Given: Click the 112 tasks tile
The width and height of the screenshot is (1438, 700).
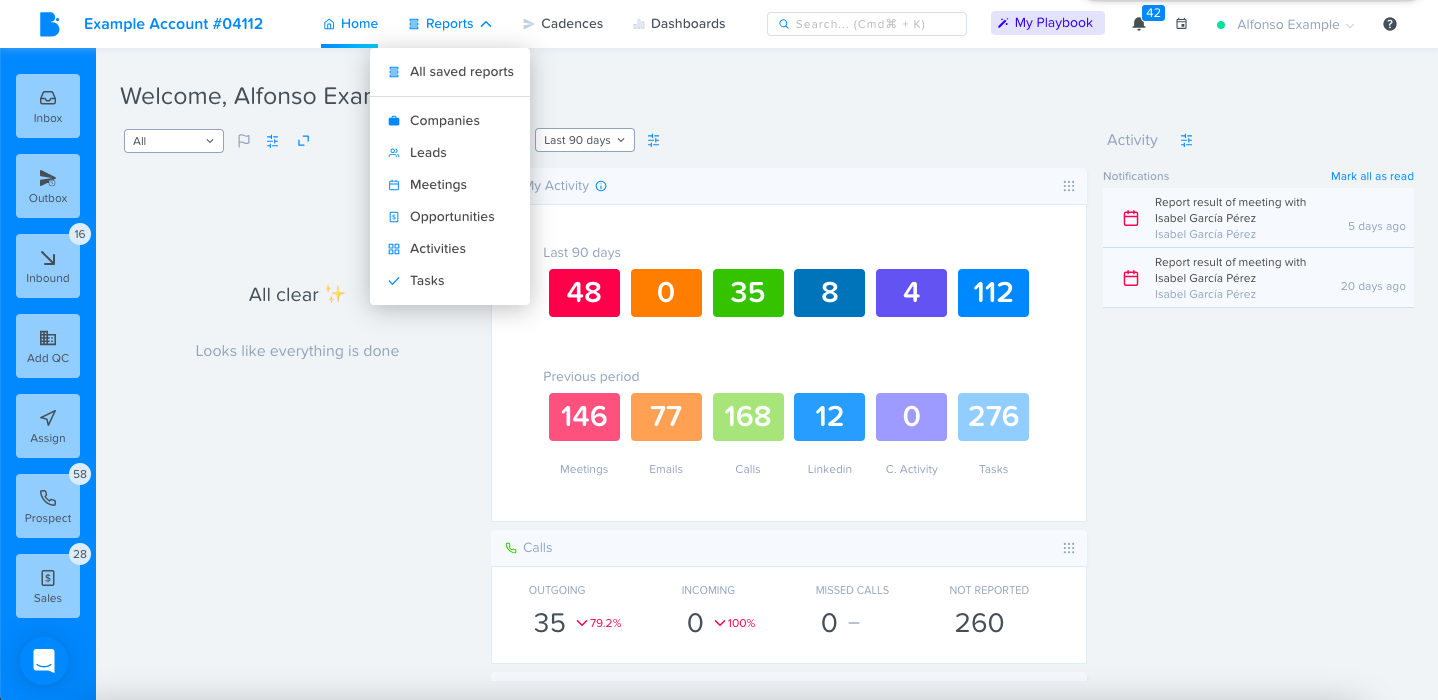Looking at the screenshot, I should coord(993,293).
